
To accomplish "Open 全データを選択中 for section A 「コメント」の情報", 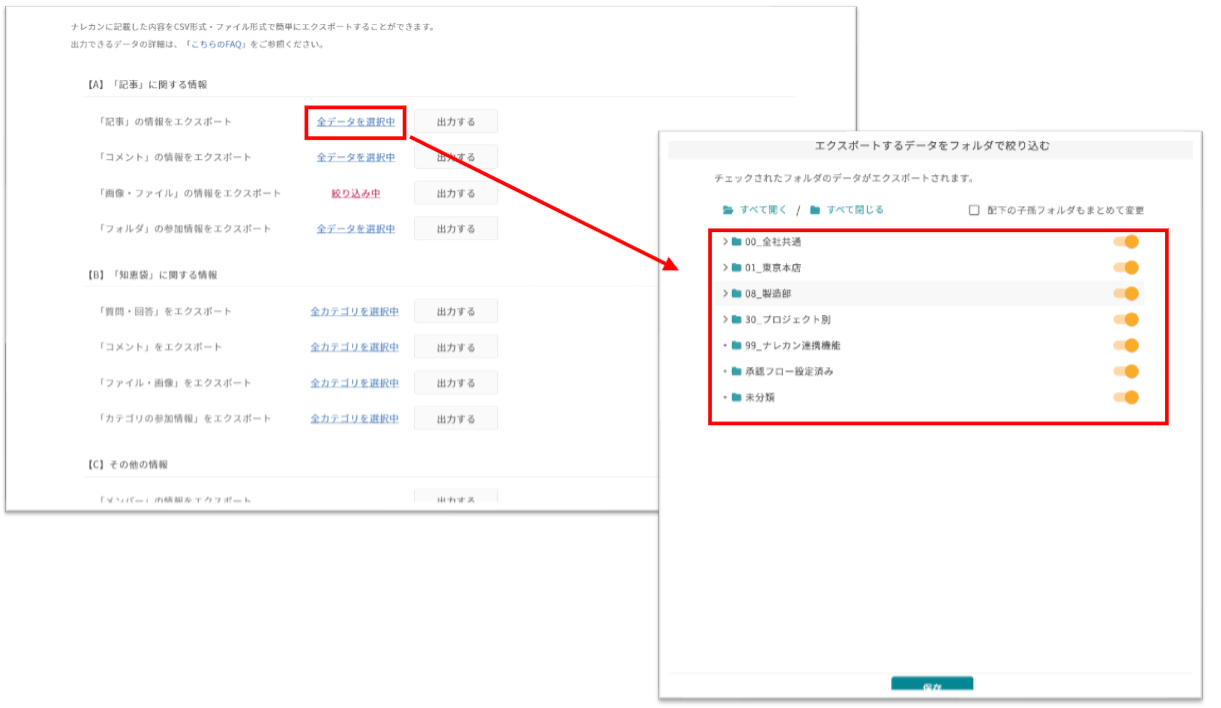I will click(356, 158).
